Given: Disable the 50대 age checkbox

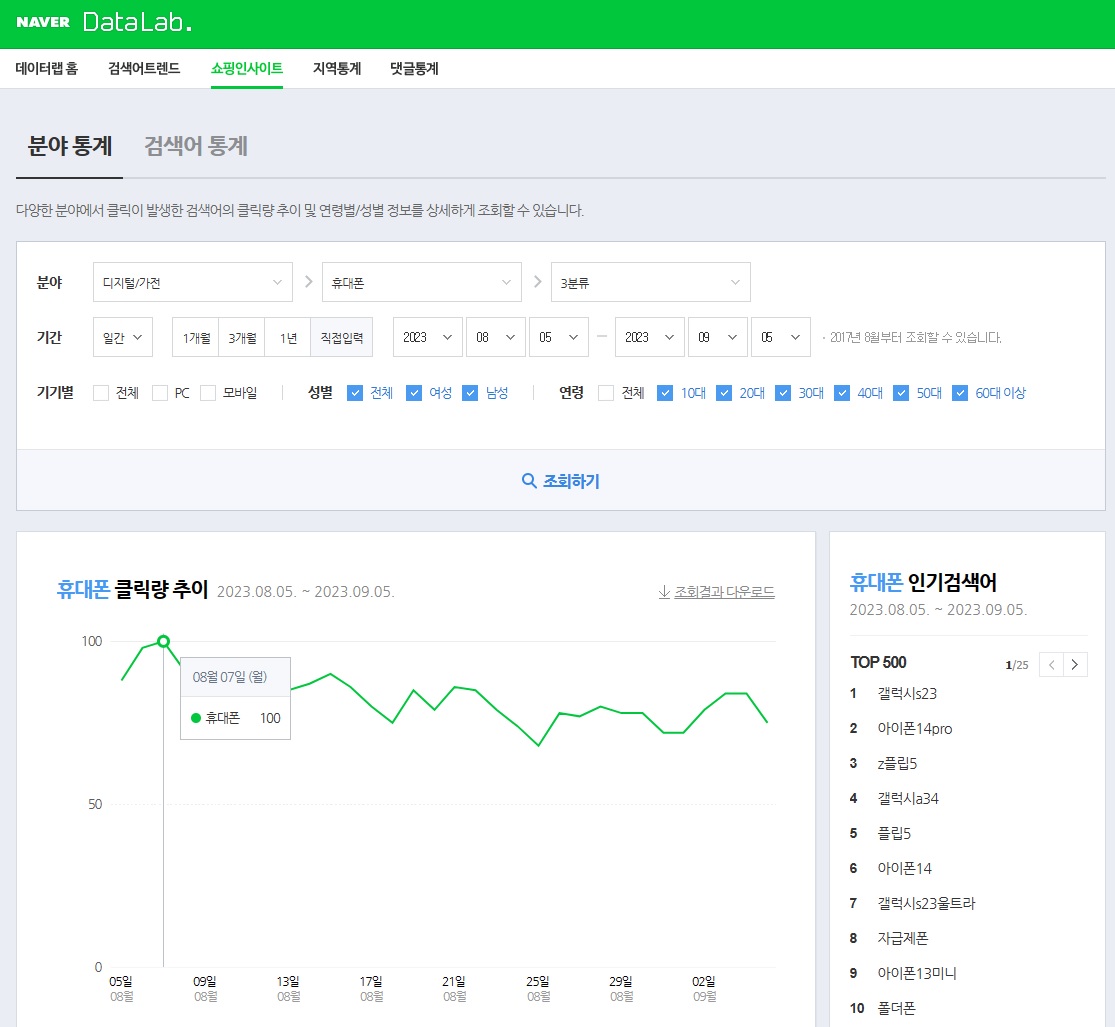Looking at the screenshot, I should coord(902,392).
